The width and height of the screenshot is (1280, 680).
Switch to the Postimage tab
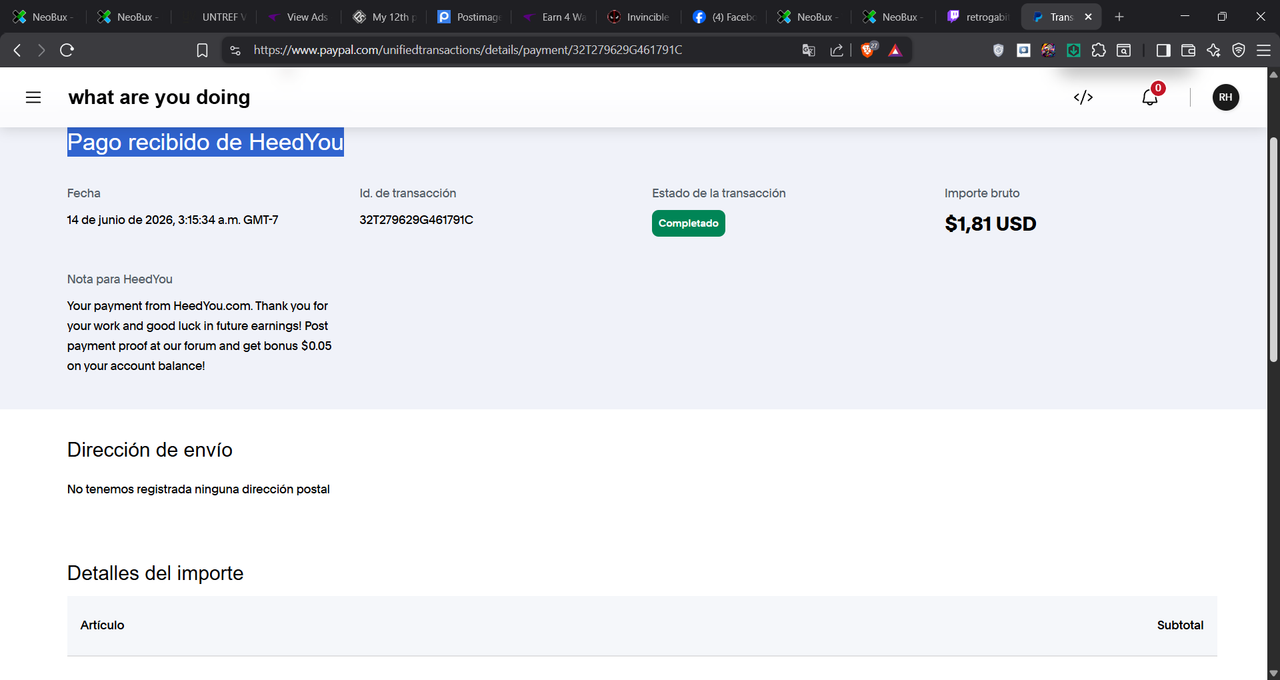pyautogui.click(x=470, y=17)
